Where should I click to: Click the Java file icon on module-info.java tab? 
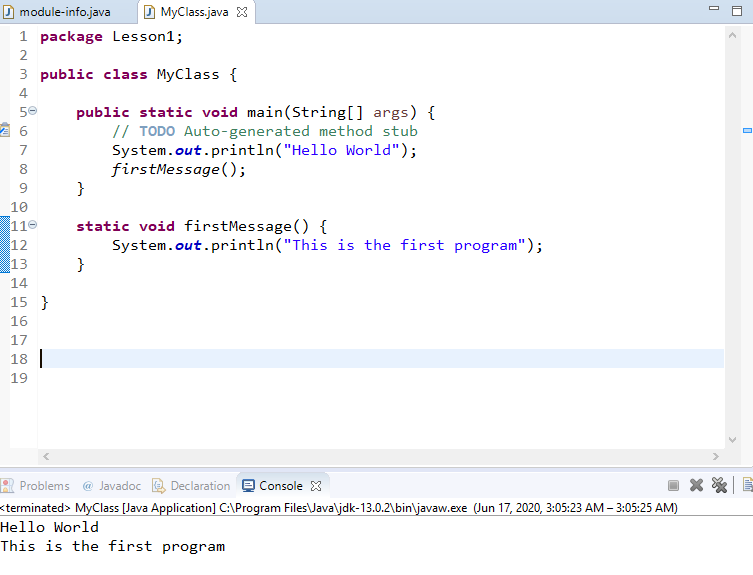[x=8, y=12]
